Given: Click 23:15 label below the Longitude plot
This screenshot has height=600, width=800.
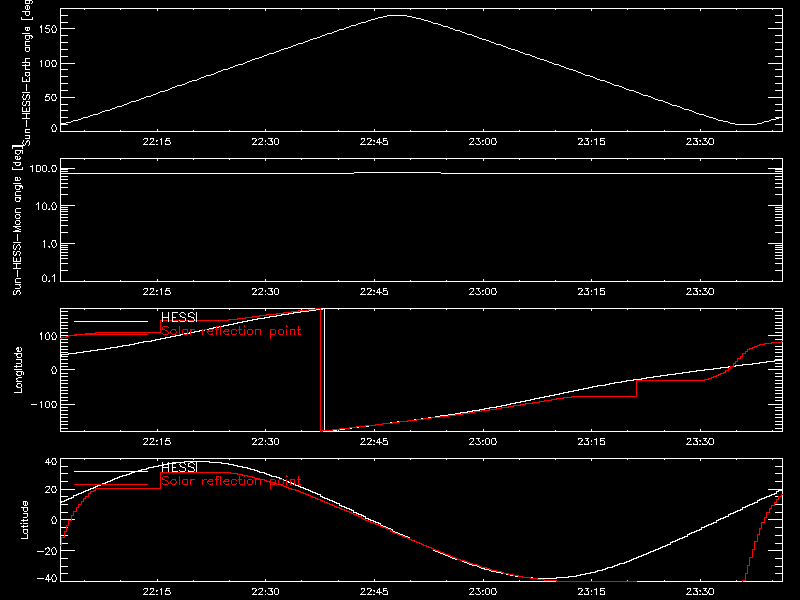Looking at the screenshot, I should 591,441.
